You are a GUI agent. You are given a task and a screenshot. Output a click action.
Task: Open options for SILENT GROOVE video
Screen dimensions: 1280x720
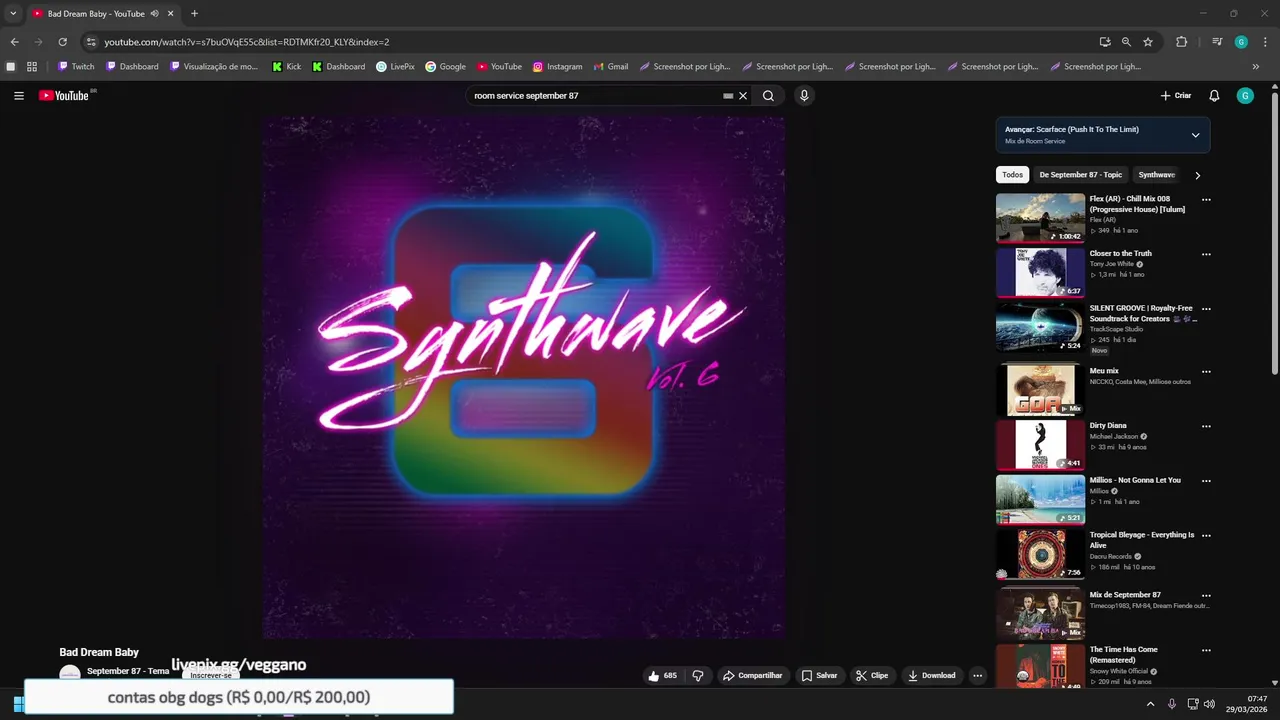click(x=1206, y=309)
